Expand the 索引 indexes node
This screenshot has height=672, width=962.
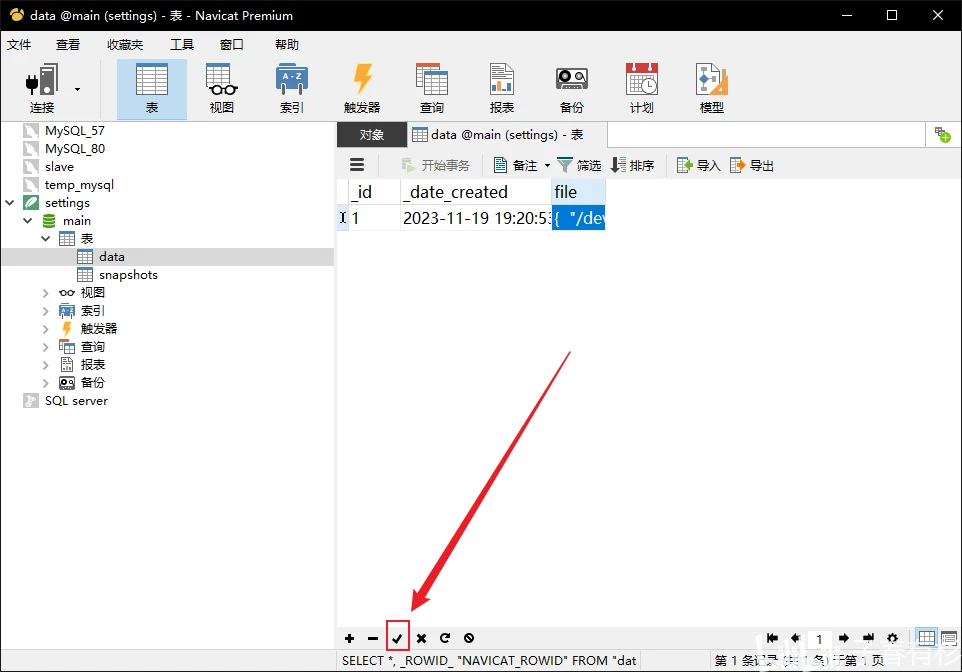45,311
